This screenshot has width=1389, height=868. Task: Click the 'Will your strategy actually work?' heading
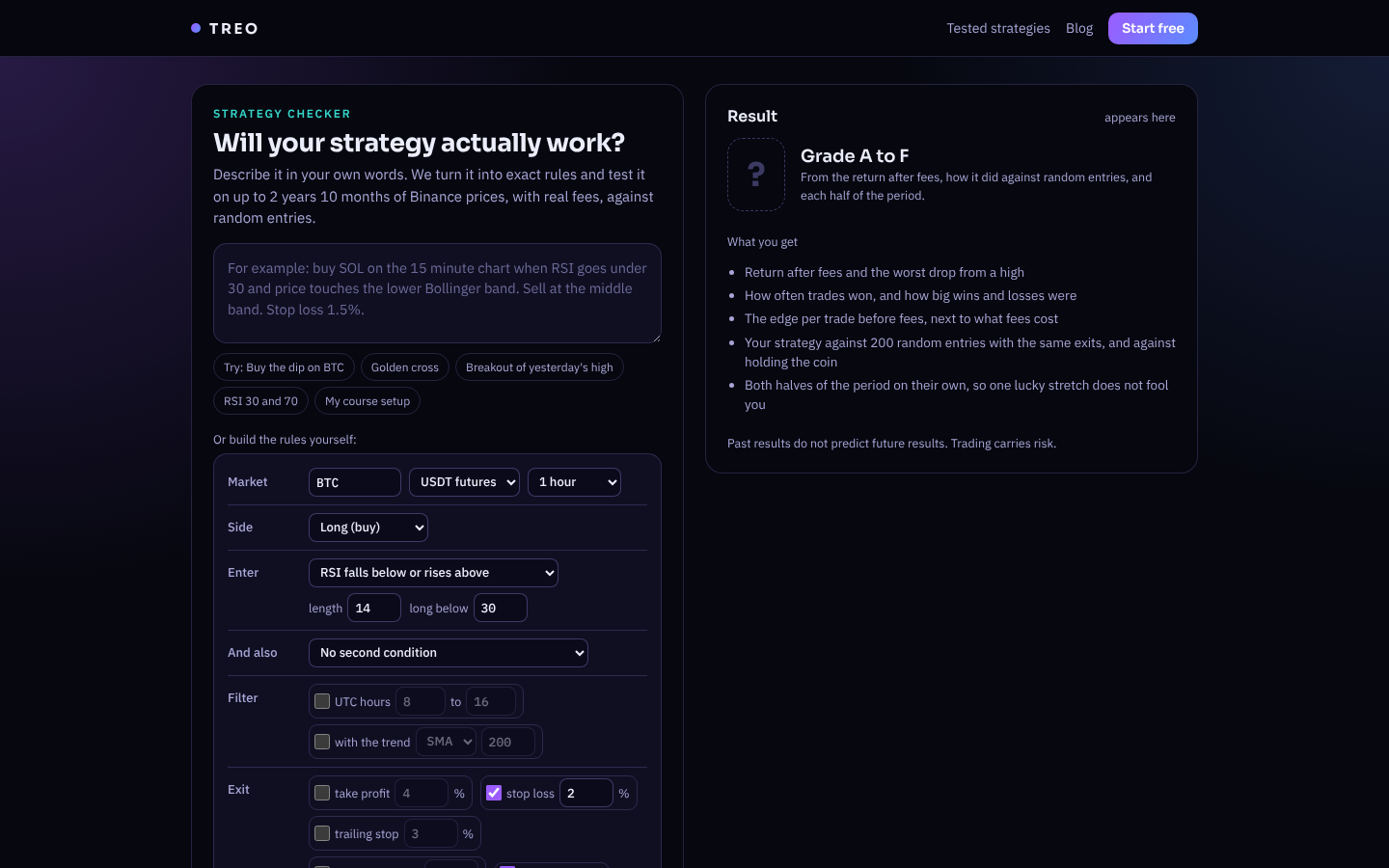coord(419,143)
